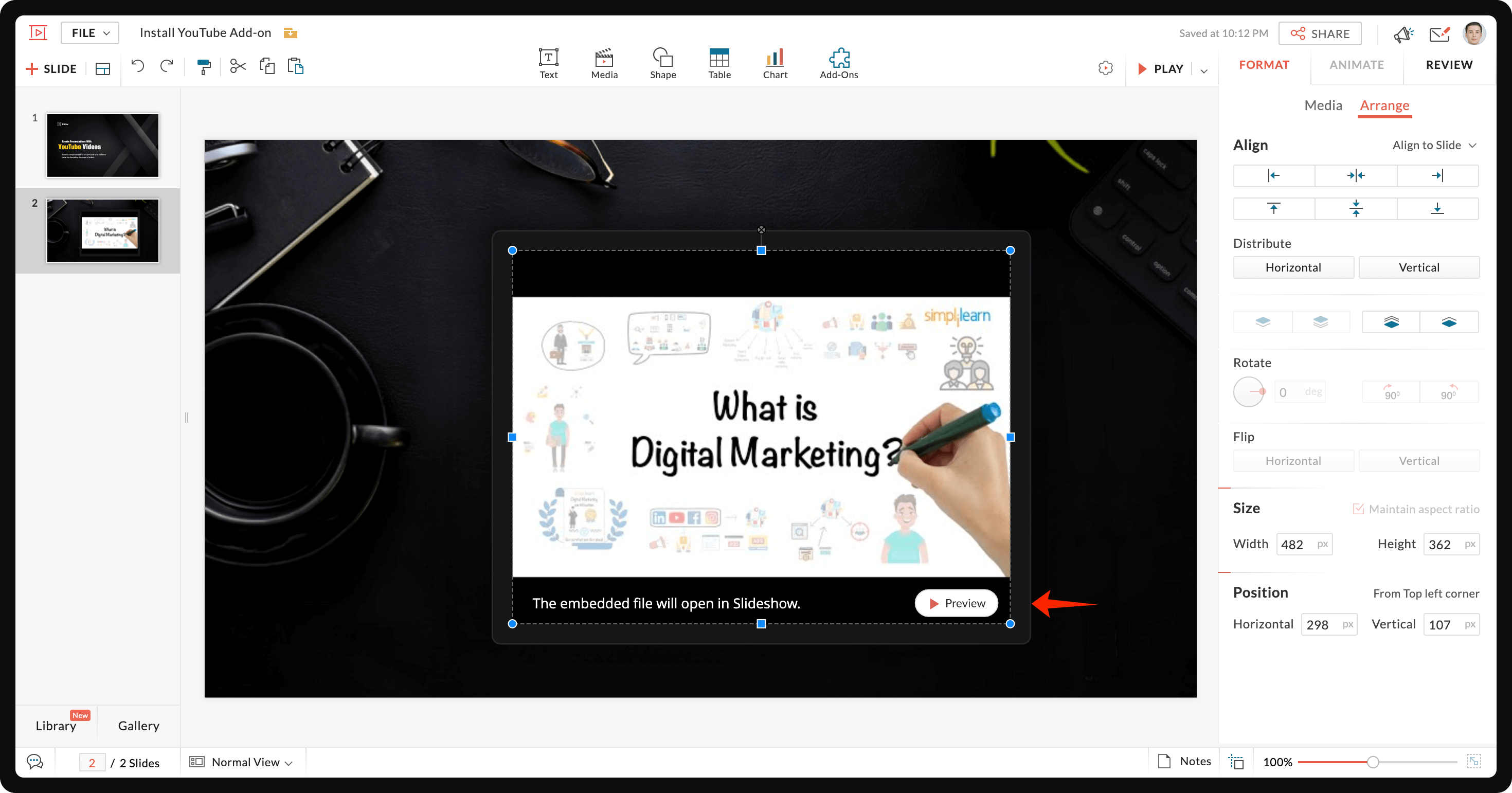Click the SHARE button

pos(1320,33)
